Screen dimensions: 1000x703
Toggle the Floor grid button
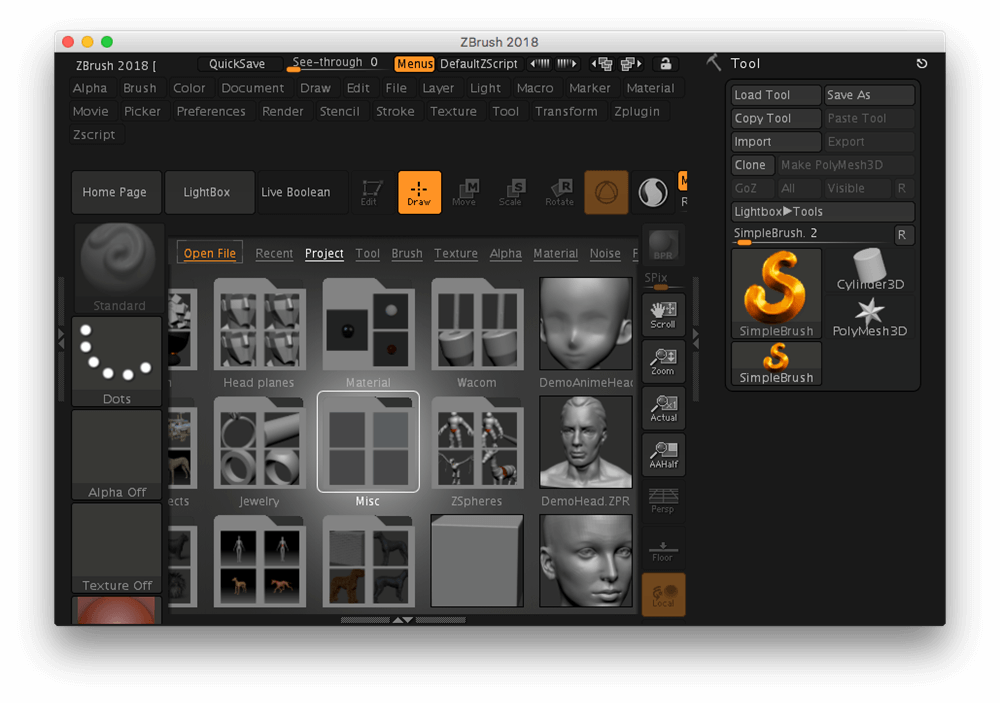point(663,549)
